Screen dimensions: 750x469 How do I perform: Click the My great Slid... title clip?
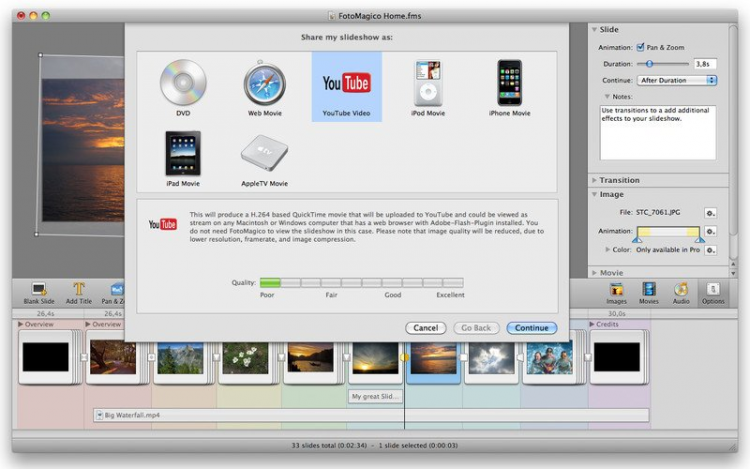pos(375,396)
